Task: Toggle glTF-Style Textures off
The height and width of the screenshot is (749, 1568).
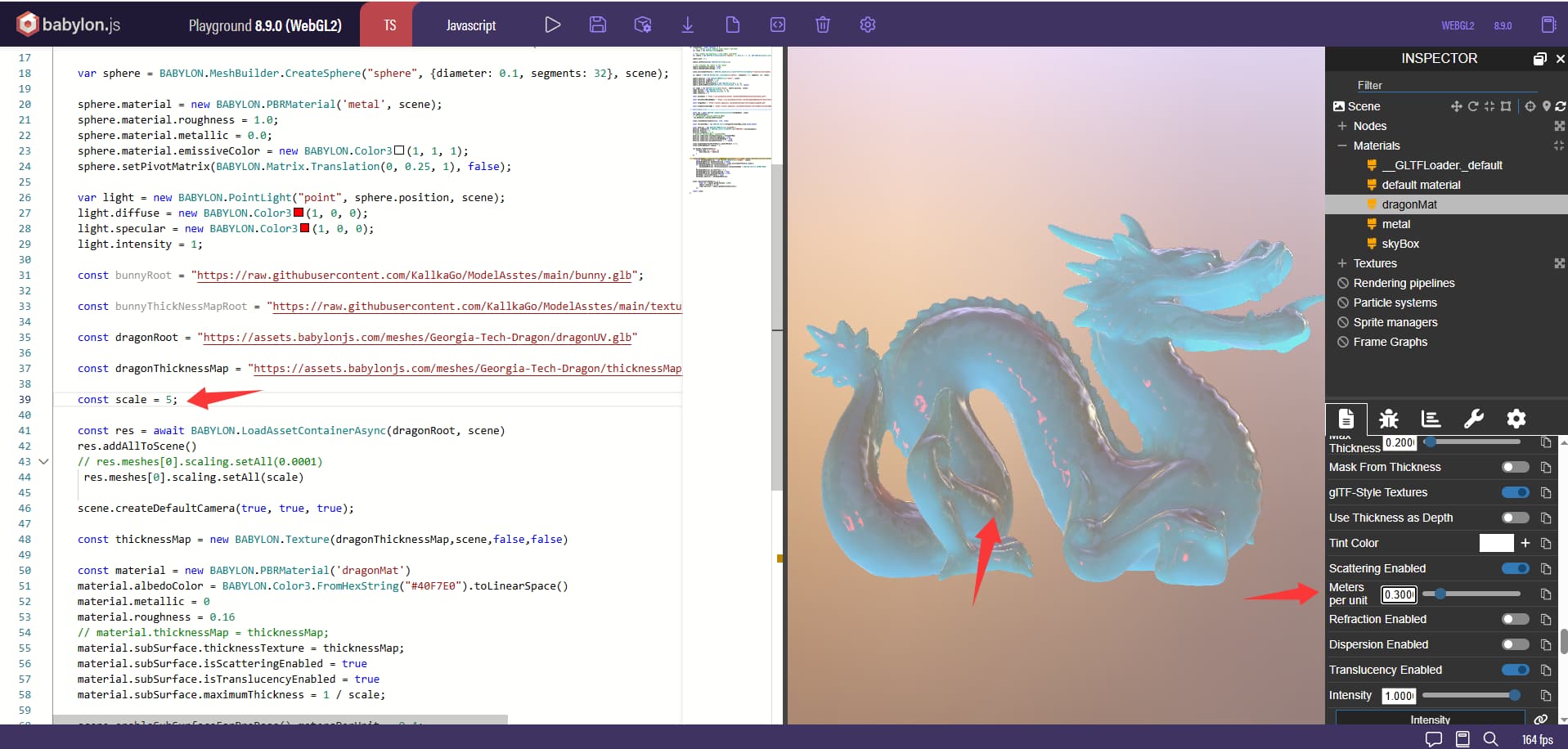Action: coord(1516,492)
